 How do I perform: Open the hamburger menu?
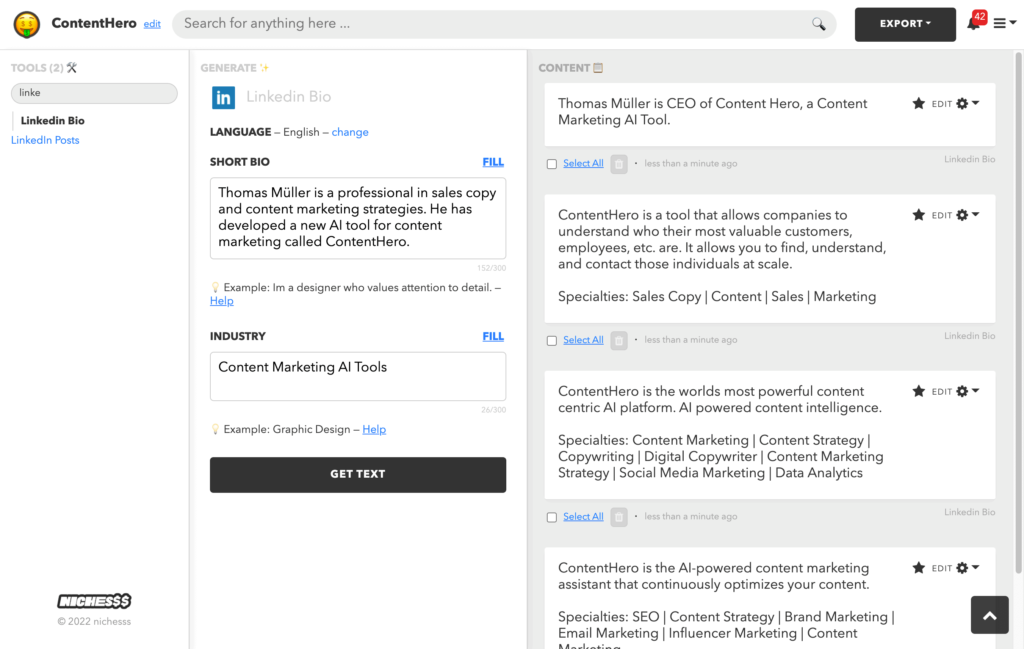(x=999, y=24)
